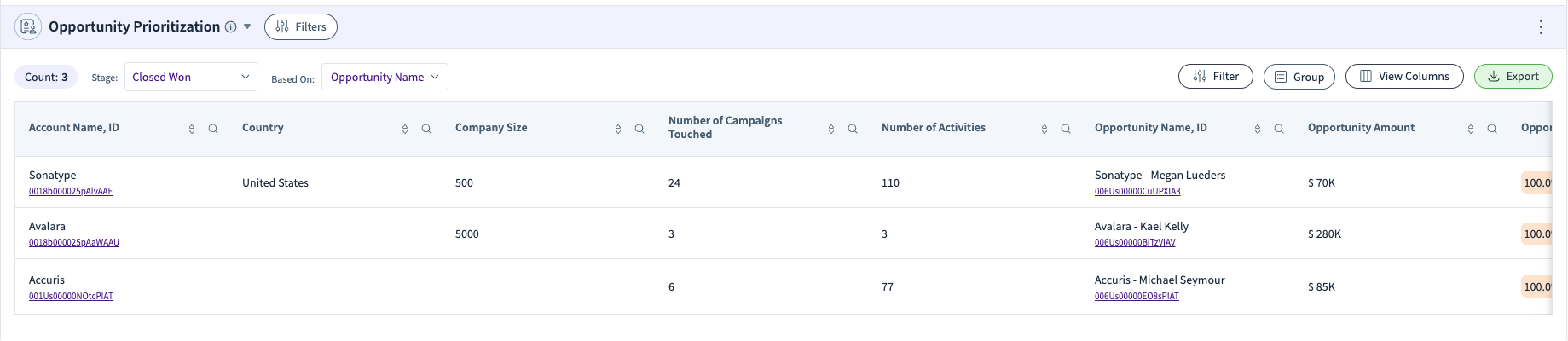The height and width of the screenshot is (341, 1568).
Task: Sort the Number of Activities column
Action: (1044, 129)
